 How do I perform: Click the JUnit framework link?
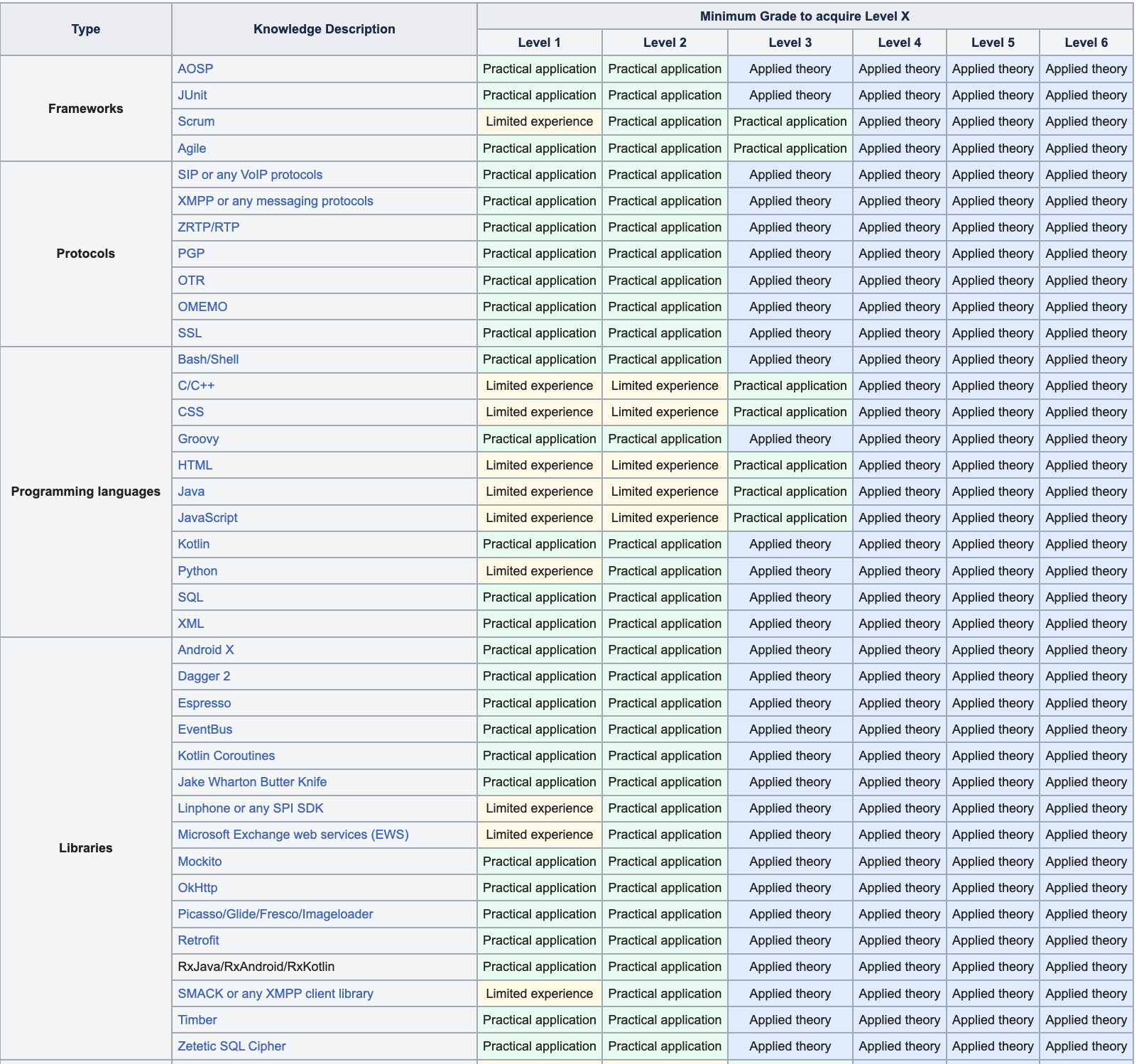point(192,95)
